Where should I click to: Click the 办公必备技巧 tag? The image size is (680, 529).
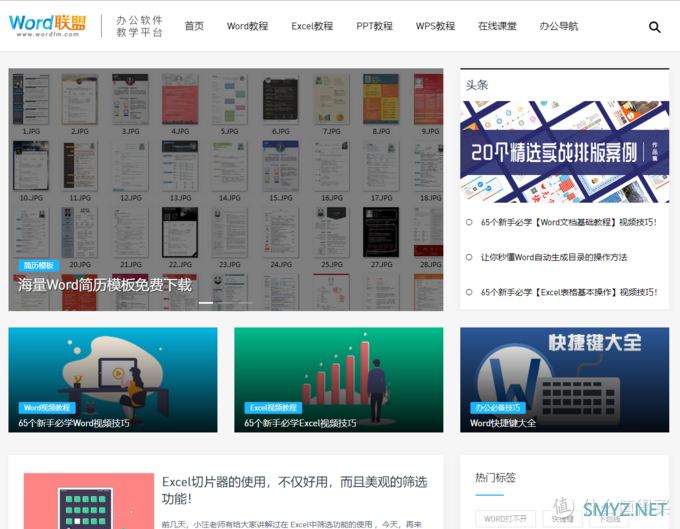(x=498, y=408)
